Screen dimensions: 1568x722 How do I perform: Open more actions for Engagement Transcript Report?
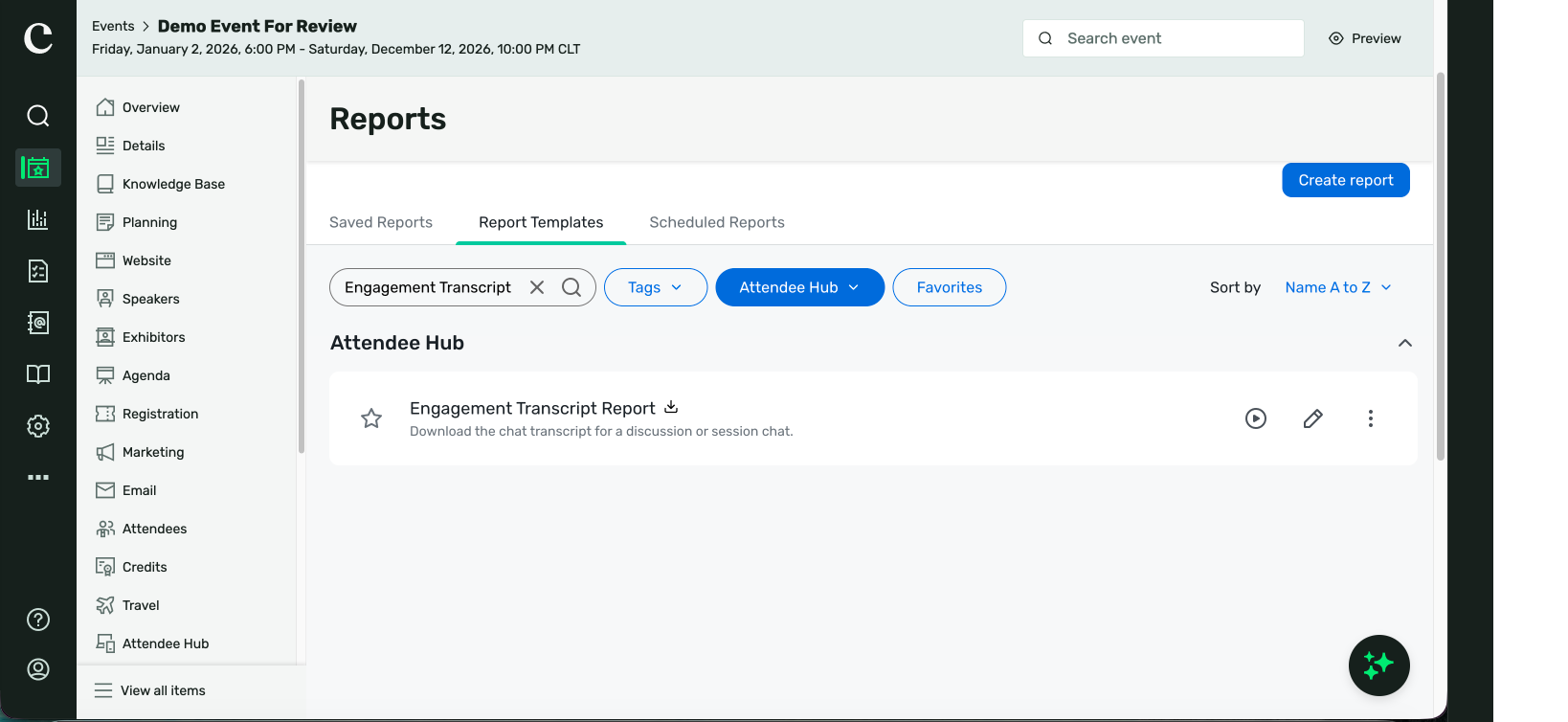[1371, 418]
